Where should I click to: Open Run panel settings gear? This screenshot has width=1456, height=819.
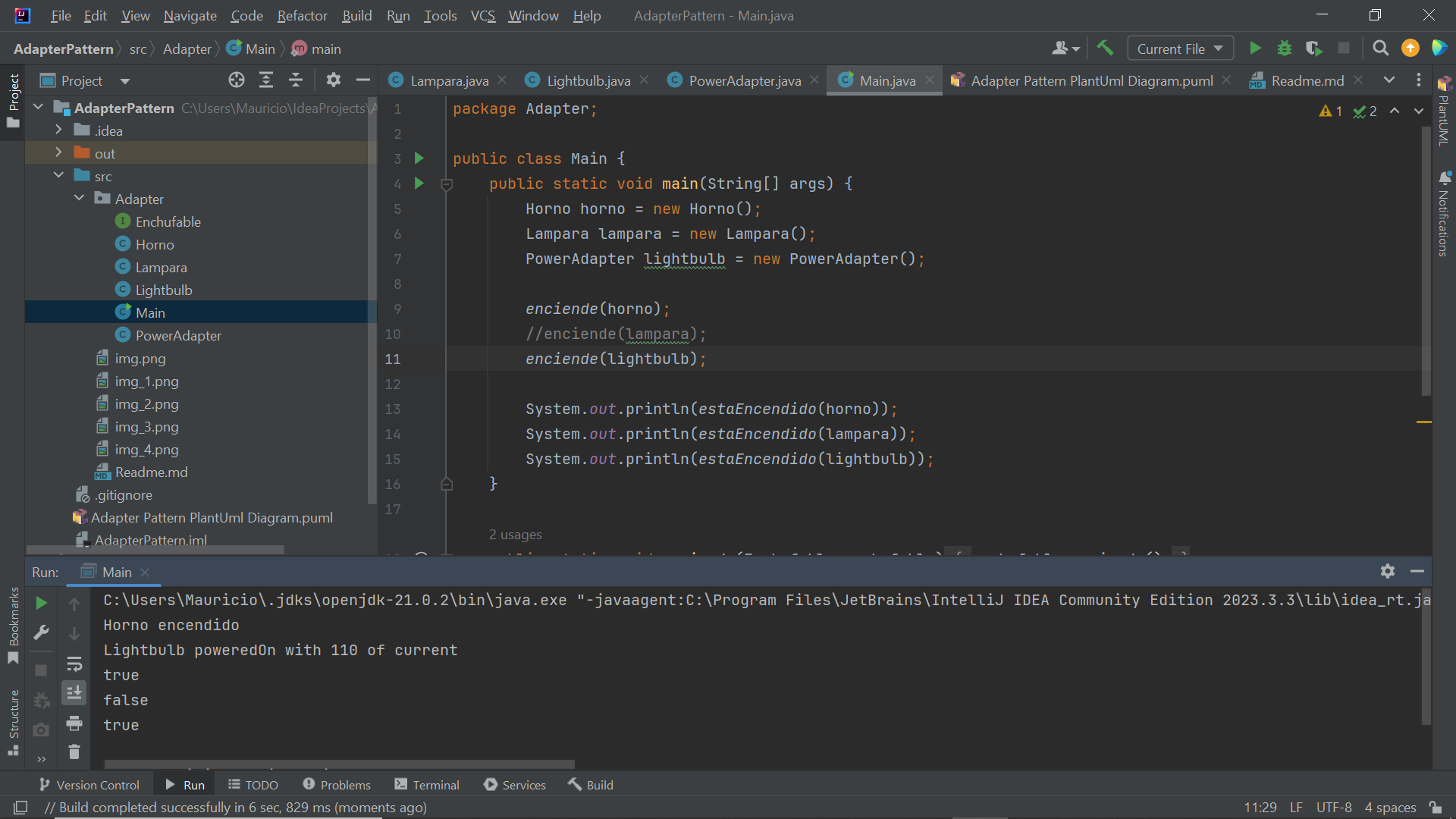pyautogui.click(x=1388, y=572)
